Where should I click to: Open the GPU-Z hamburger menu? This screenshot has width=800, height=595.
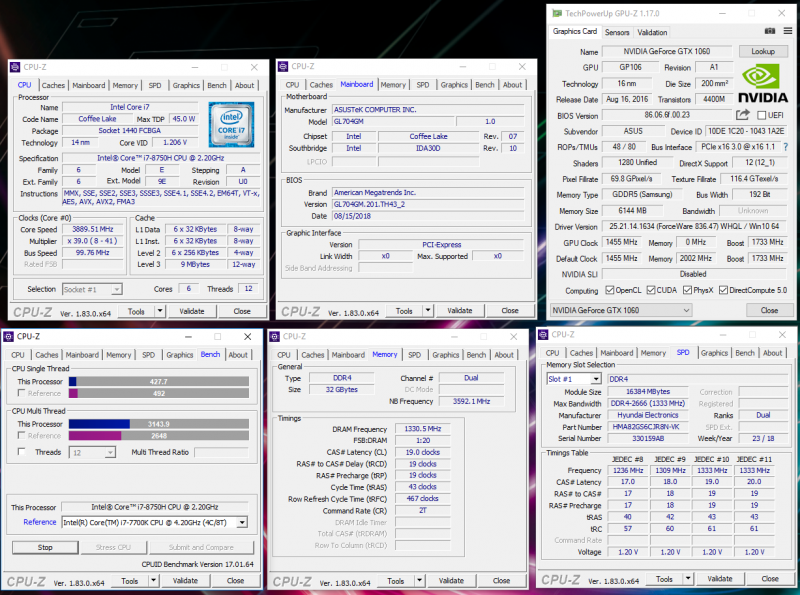[788, 31]
